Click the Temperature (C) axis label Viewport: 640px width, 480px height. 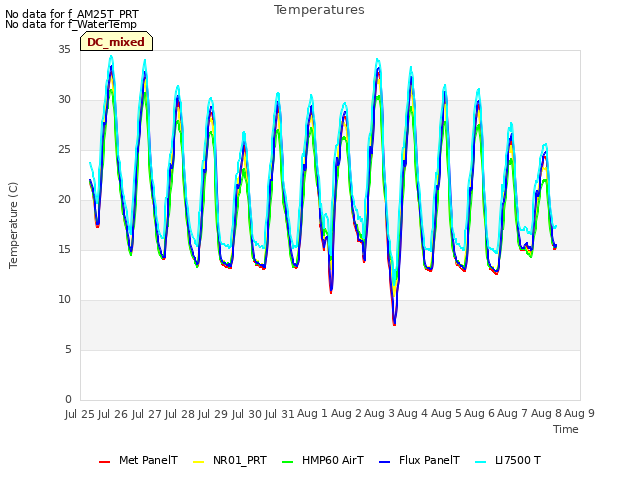coord(13,225)
